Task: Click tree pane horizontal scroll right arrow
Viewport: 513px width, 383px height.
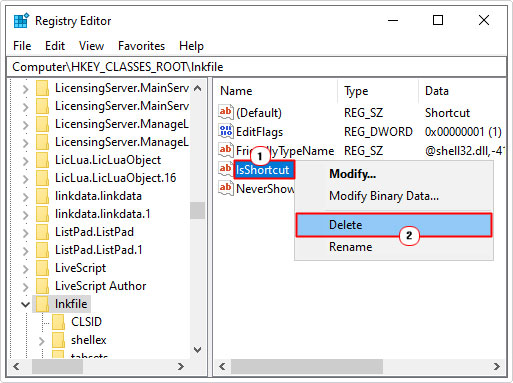Action: pos(181,367)
